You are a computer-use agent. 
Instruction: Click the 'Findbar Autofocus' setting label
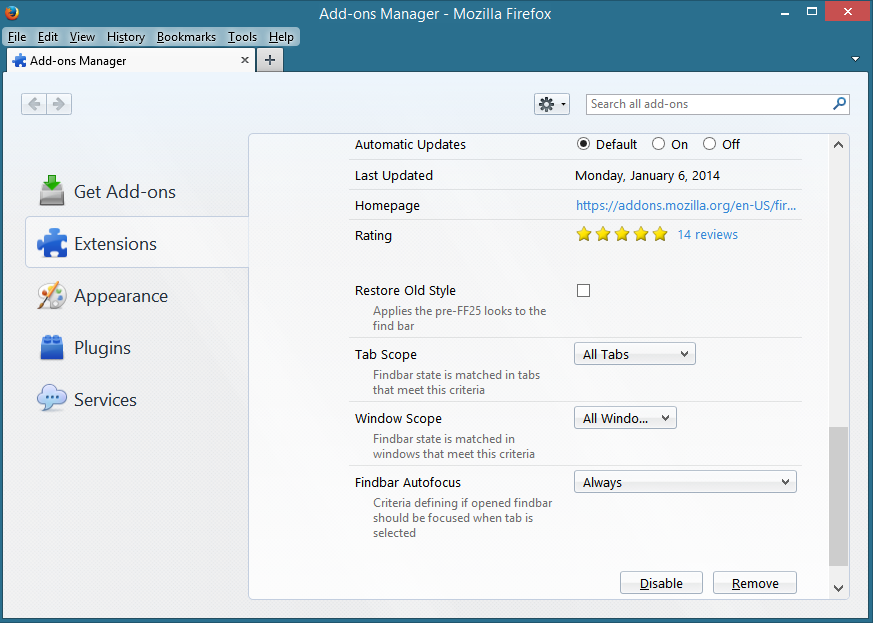coord(408,482)
